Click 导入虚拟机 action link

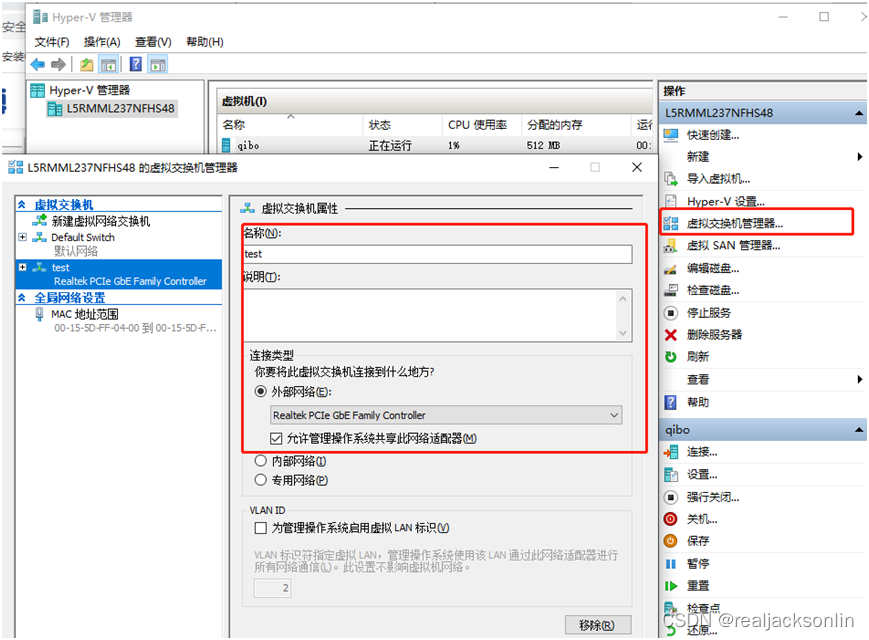718,178
